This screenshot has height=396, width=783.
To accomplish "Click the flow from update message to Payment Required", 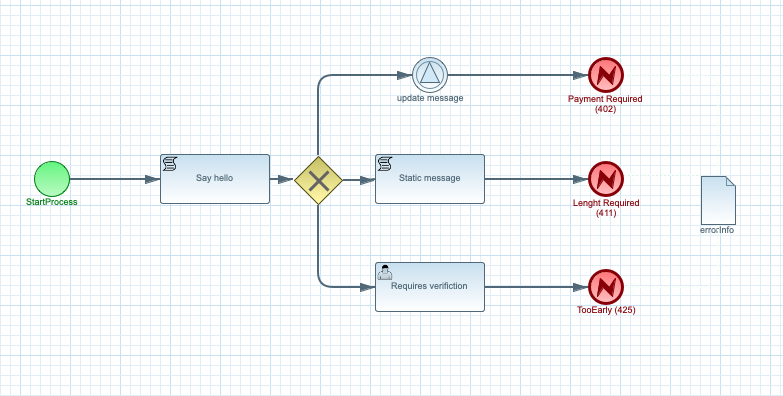I will [518, 75].
